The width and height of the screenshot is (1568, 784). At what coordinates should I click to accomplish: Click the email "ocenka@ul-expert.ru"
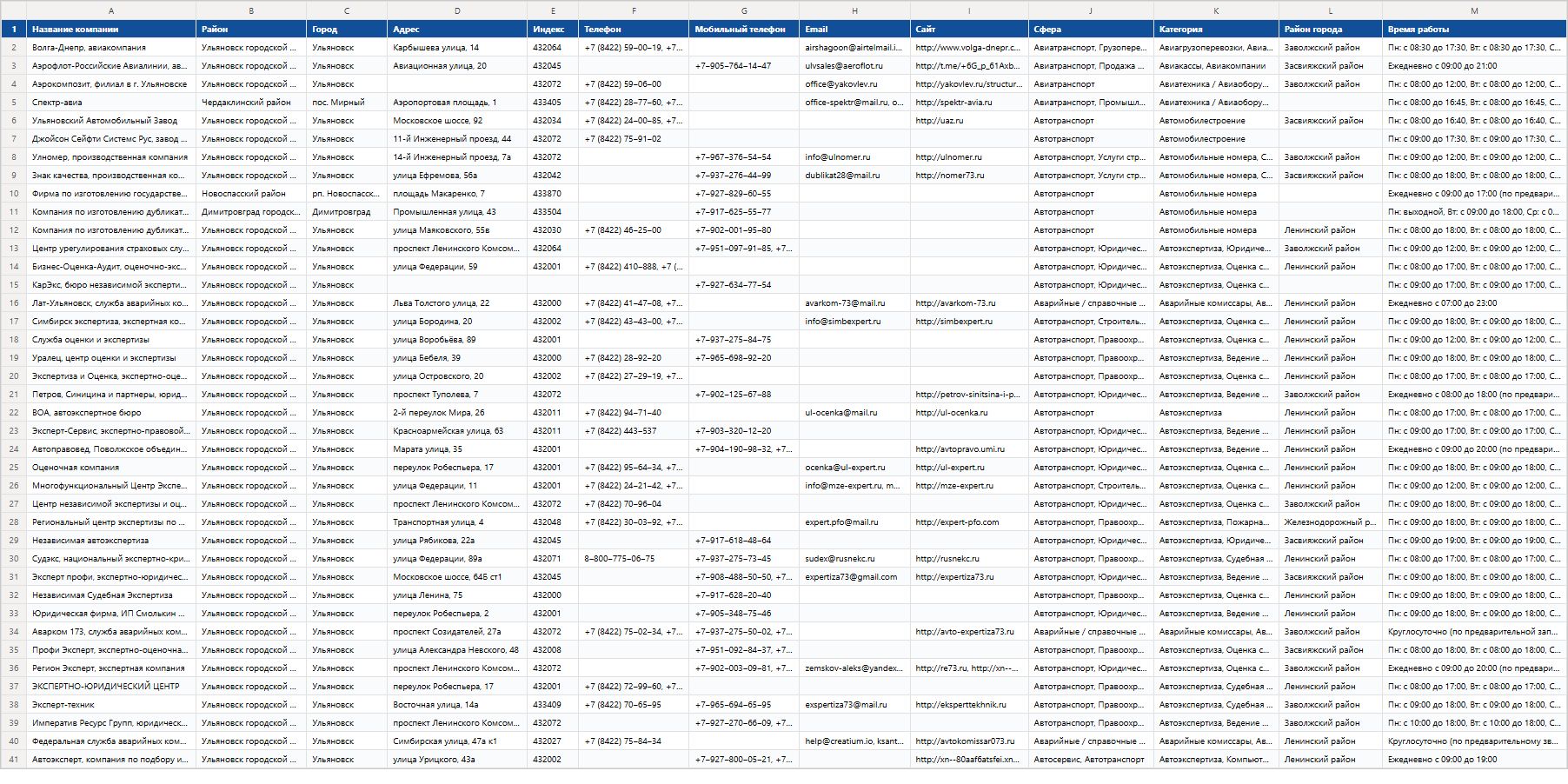tap(854, 468)
